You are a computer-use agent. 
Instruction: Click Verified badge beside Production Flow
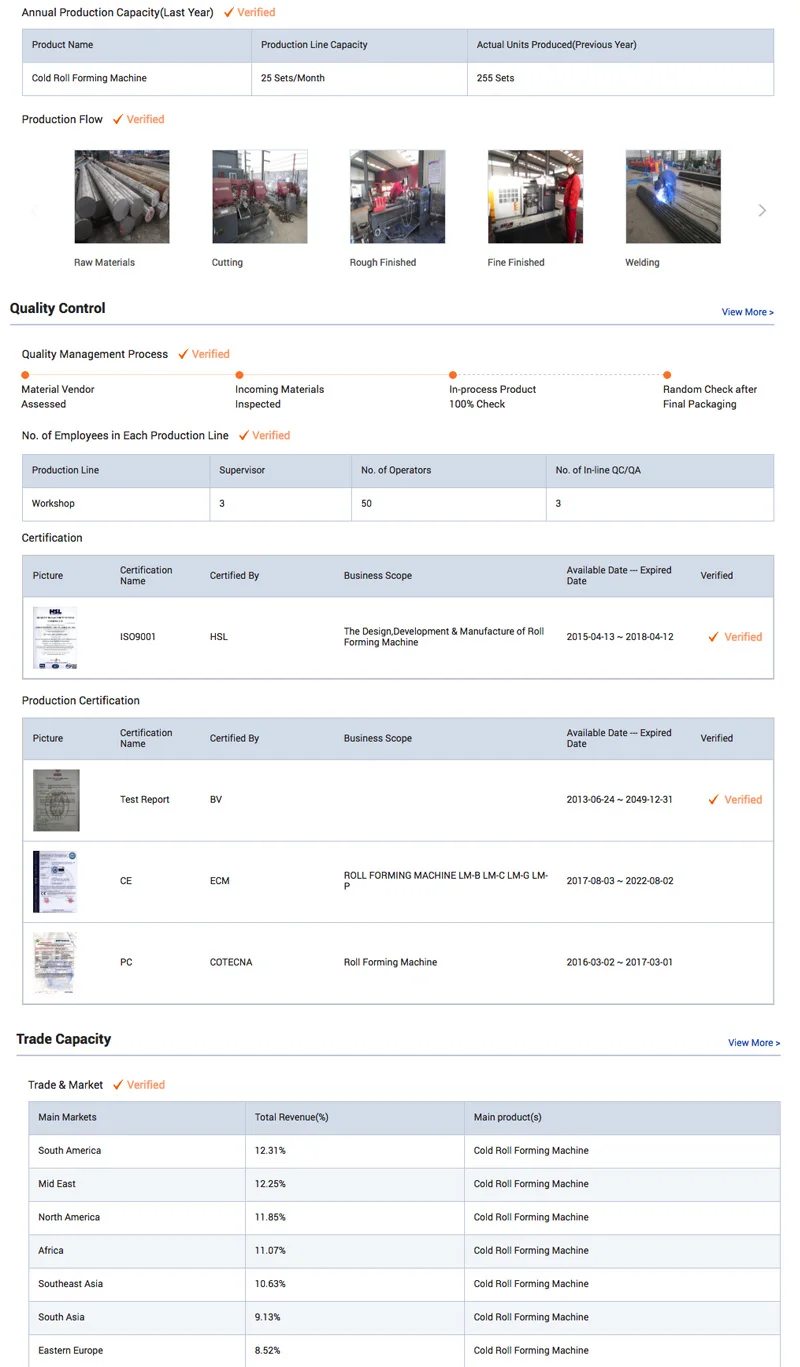click(x=139, y=120)
